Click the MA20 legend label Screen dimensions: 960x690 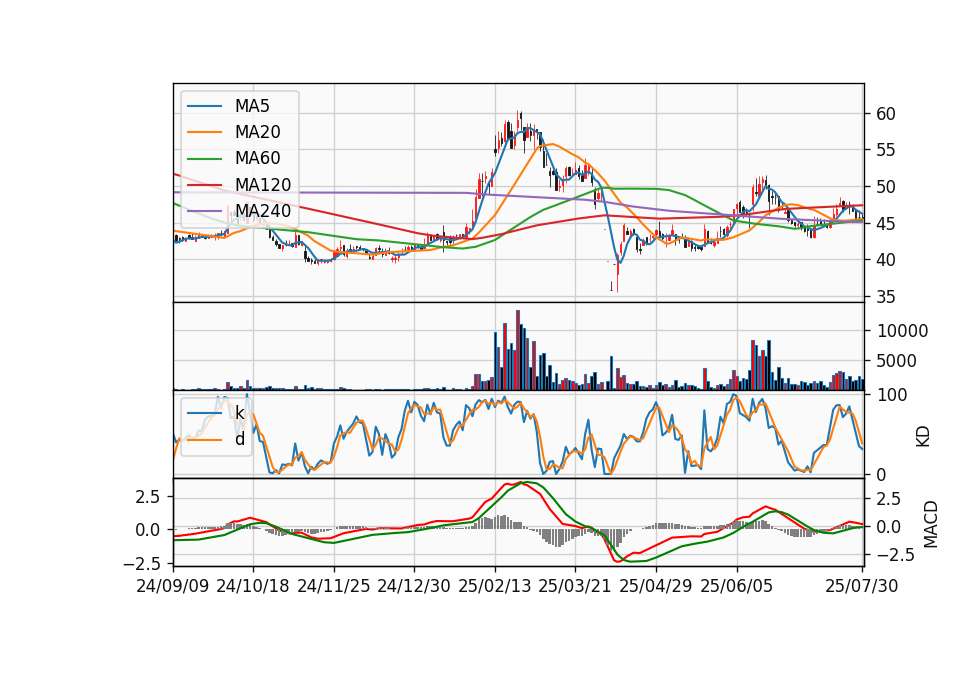coord(257,132)
